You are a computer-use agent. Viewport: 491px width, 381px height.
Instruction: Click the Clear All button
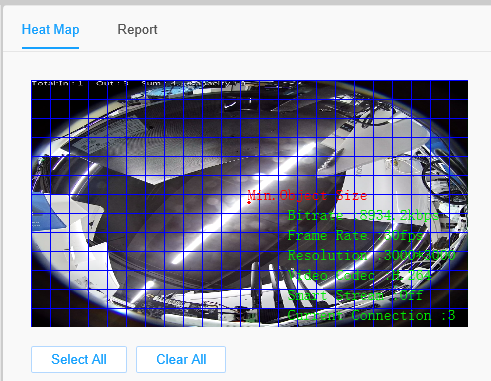(x=181, y=359)
